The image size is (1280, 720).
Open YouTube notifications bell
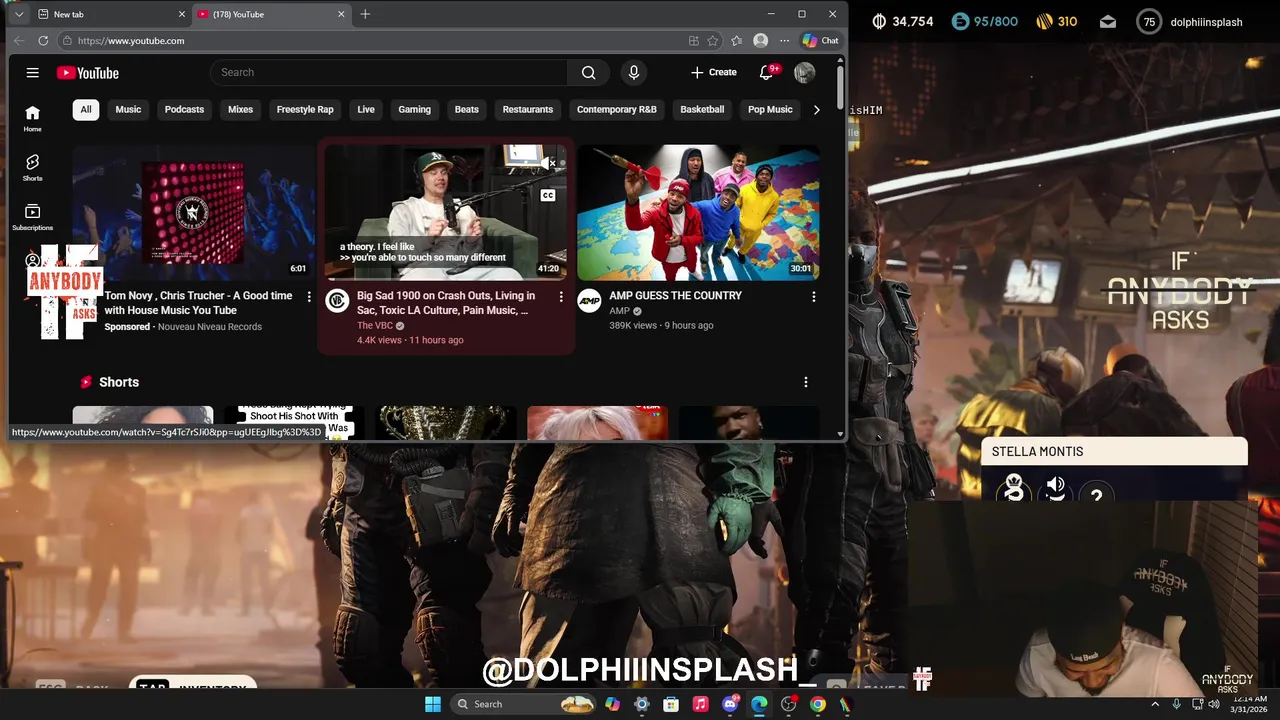click(x=767, y=72)
